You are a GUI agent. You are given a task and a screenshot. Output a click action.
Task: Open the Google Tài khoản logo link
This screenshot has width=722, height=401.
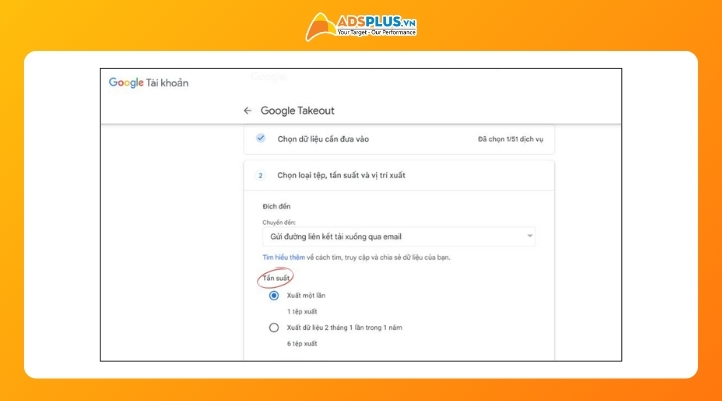coord(148,83)
